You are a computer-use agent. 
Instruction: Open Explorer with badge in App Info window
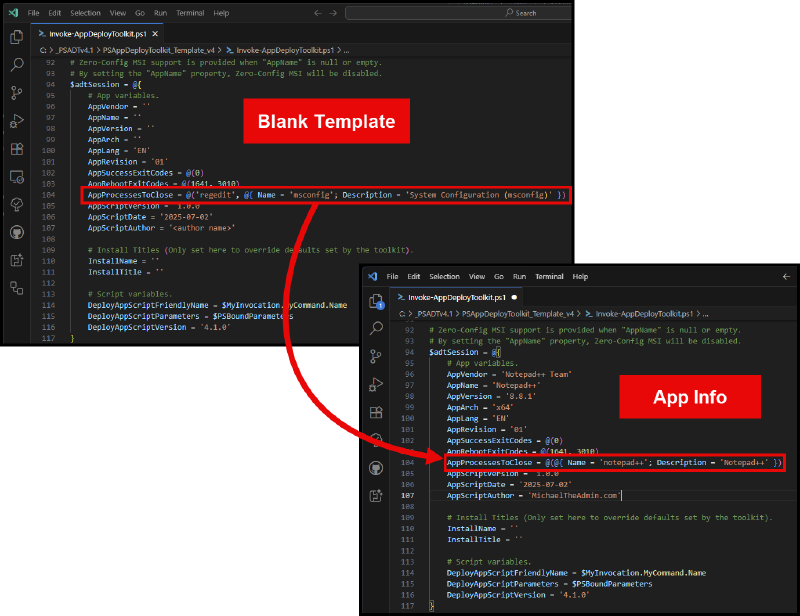(x=376, y=301)
